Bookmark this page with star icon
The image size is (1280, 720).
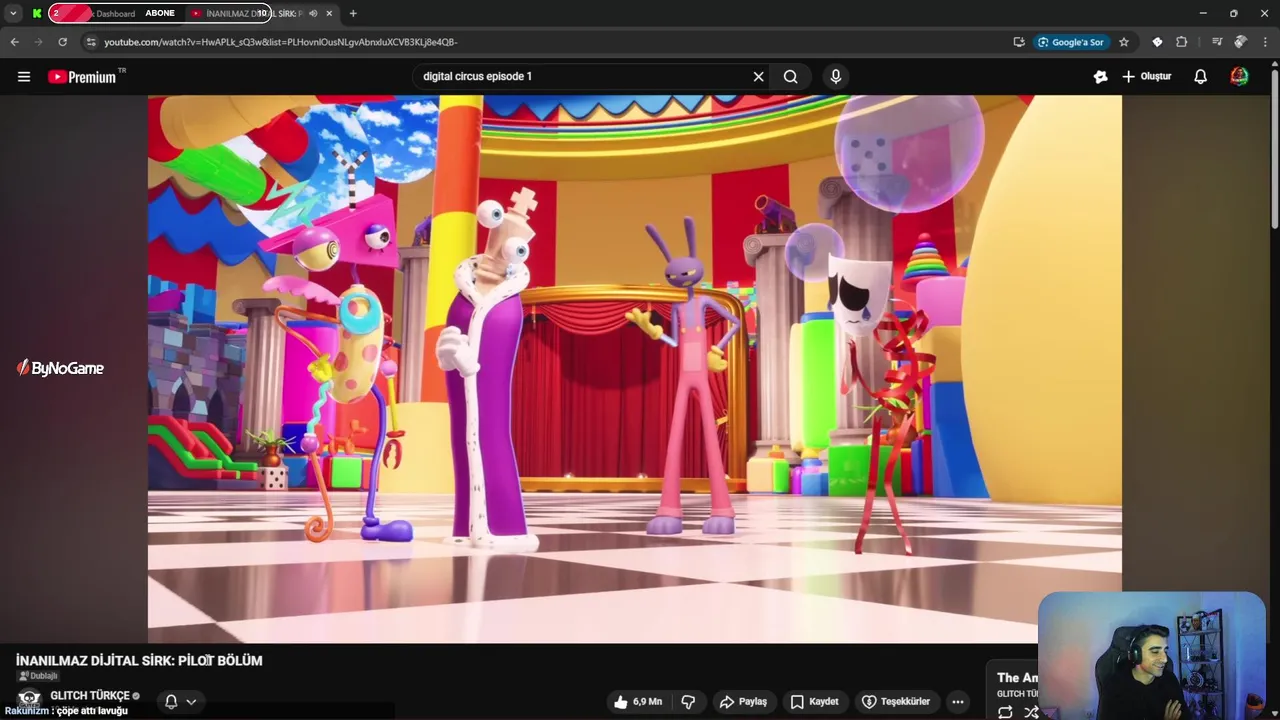[x=1124, y=42]
